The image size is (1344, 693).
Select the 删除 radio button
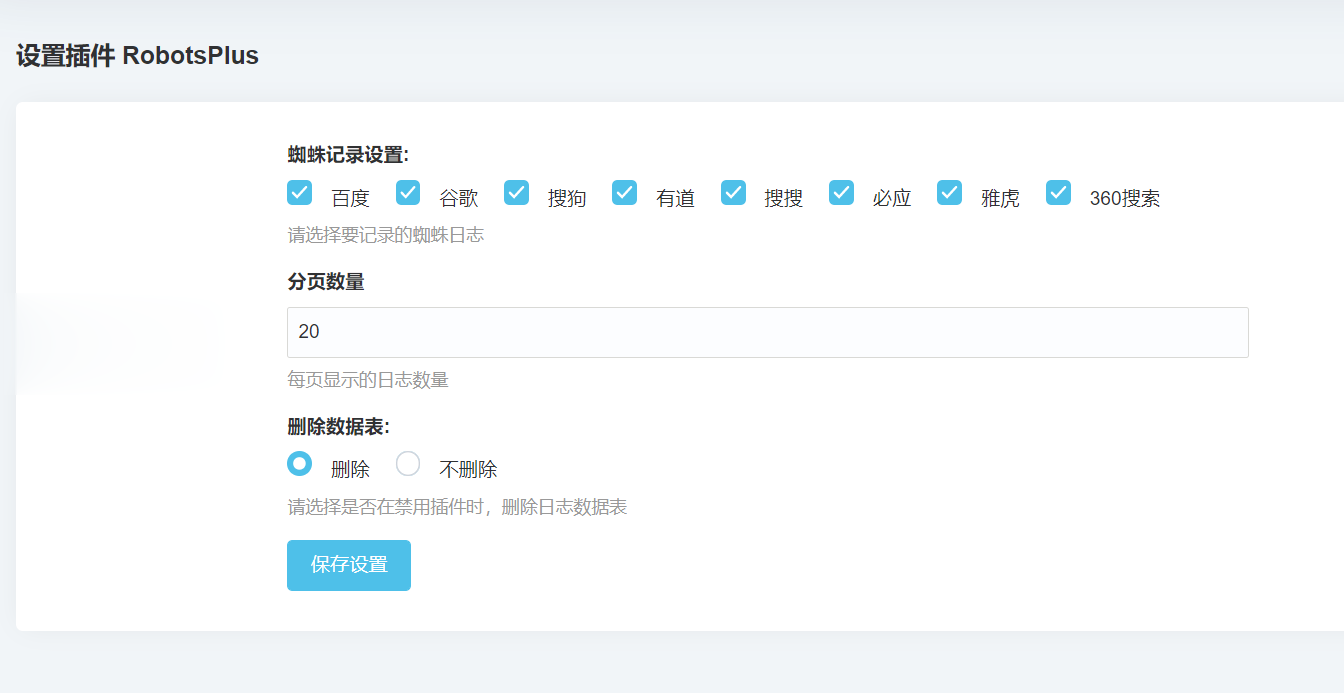(x=299, y=463)
